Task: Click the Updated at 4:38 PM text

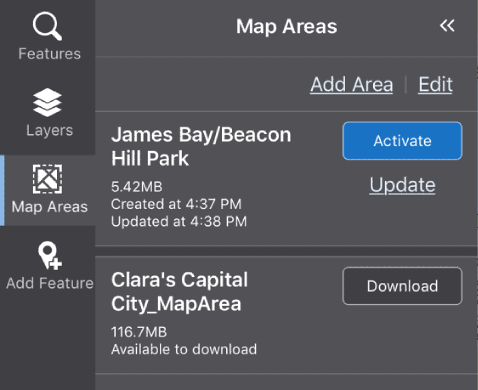Action: pos(179,221)
